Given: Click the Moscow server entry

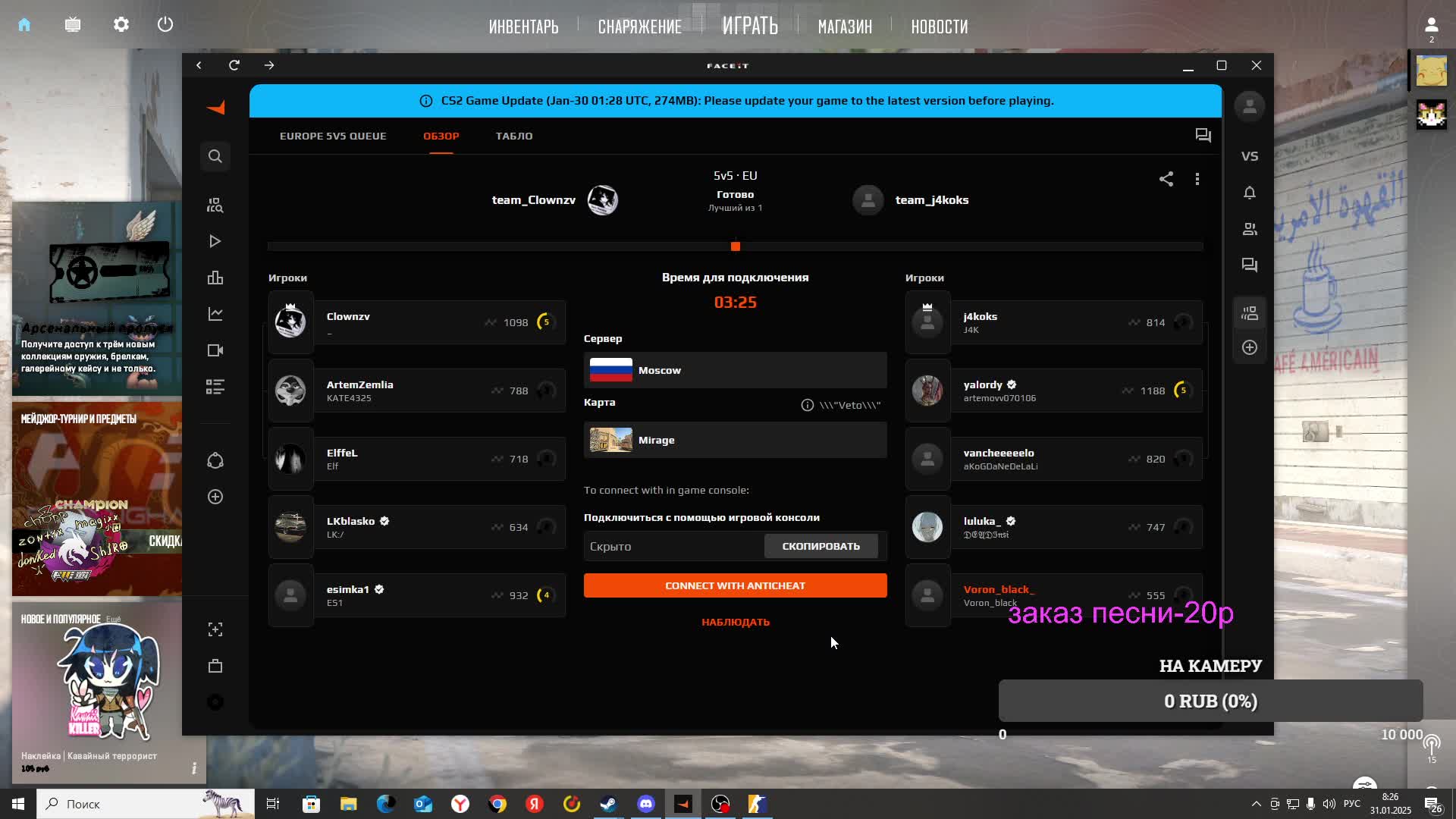Looking at the screenshot, I should pyautogui.click(x=736, y=370).
